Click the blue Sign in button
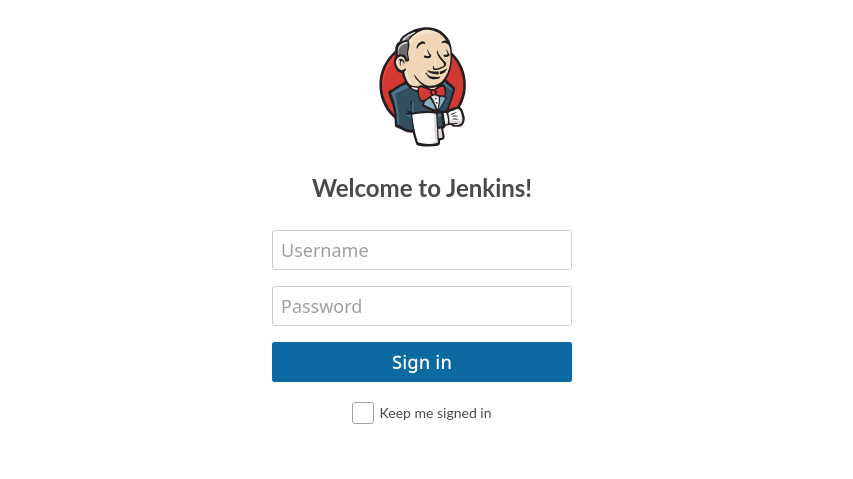 pos(422,362)
